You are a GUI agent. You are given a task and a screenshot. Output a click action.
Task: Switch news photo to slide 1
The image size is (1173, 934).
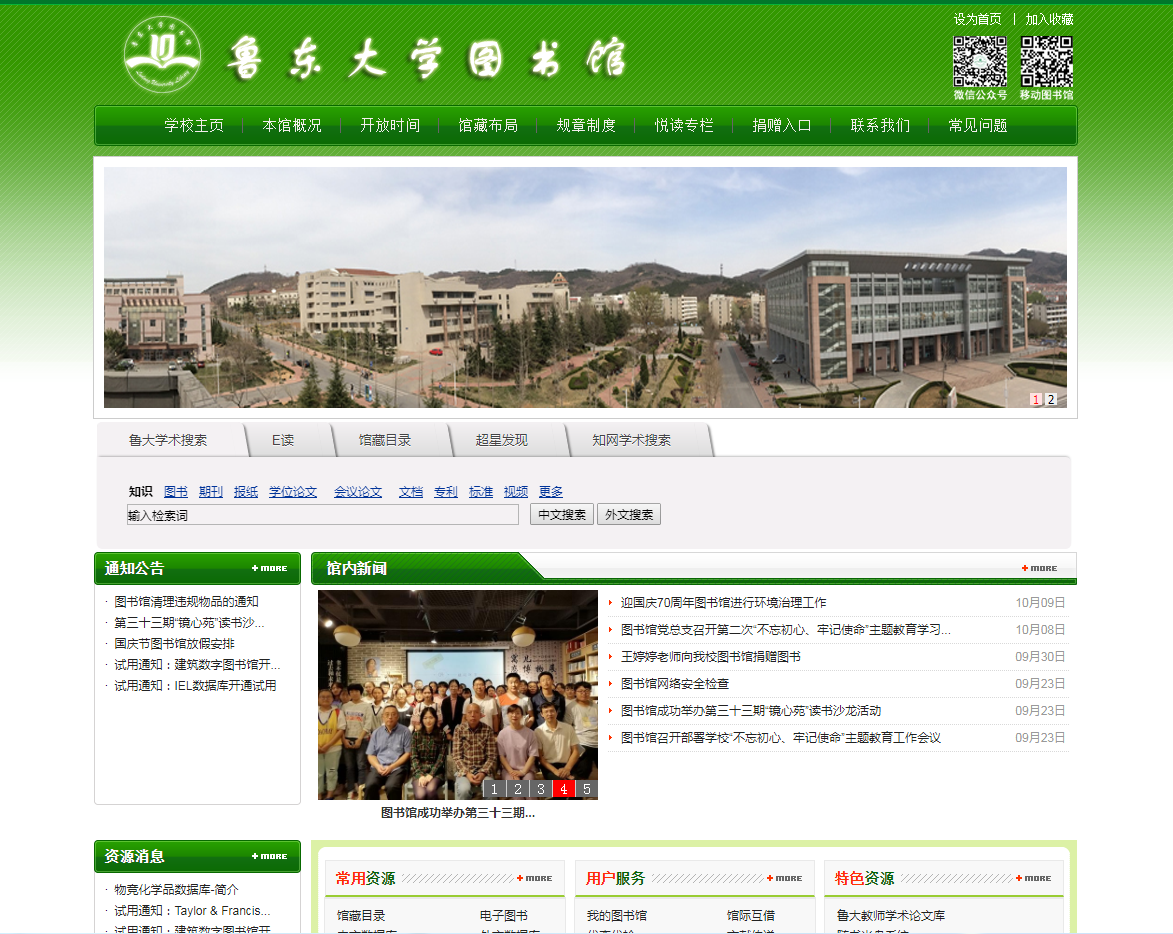click(x=494, y=789)
